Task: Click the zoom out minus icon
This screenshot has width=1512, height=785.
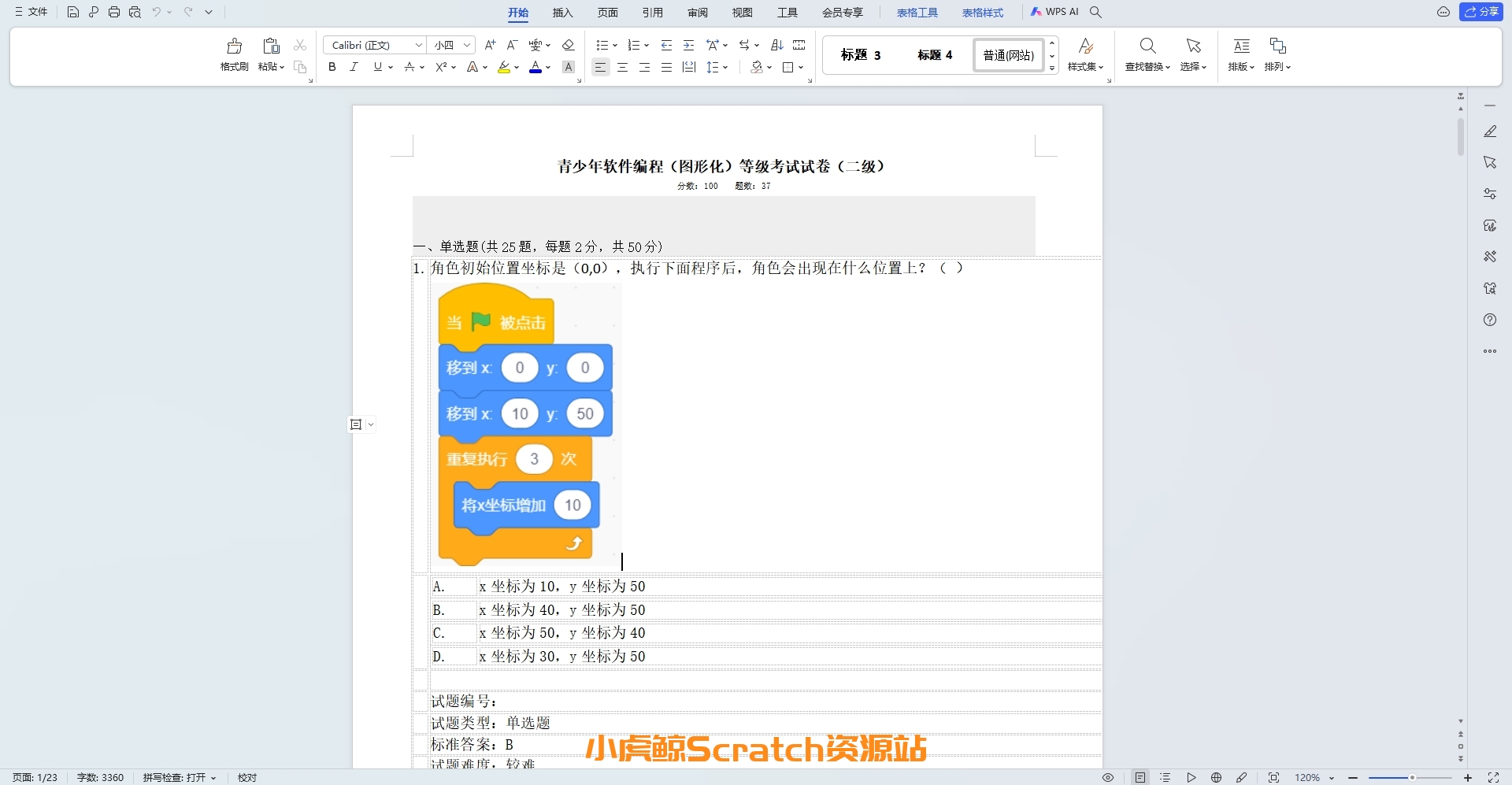Action: 1353,777
